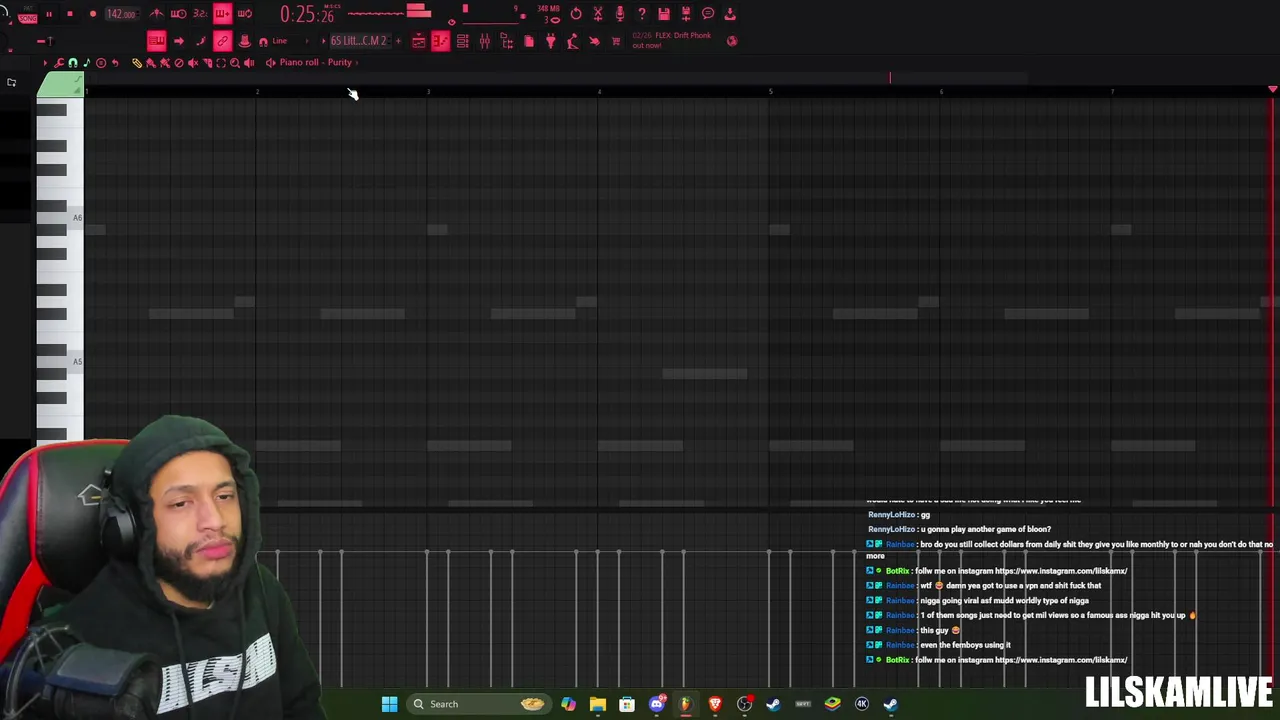1280x720 pixels.
Task: Click the taskbar Search box
Action: (x=479, y=704)
